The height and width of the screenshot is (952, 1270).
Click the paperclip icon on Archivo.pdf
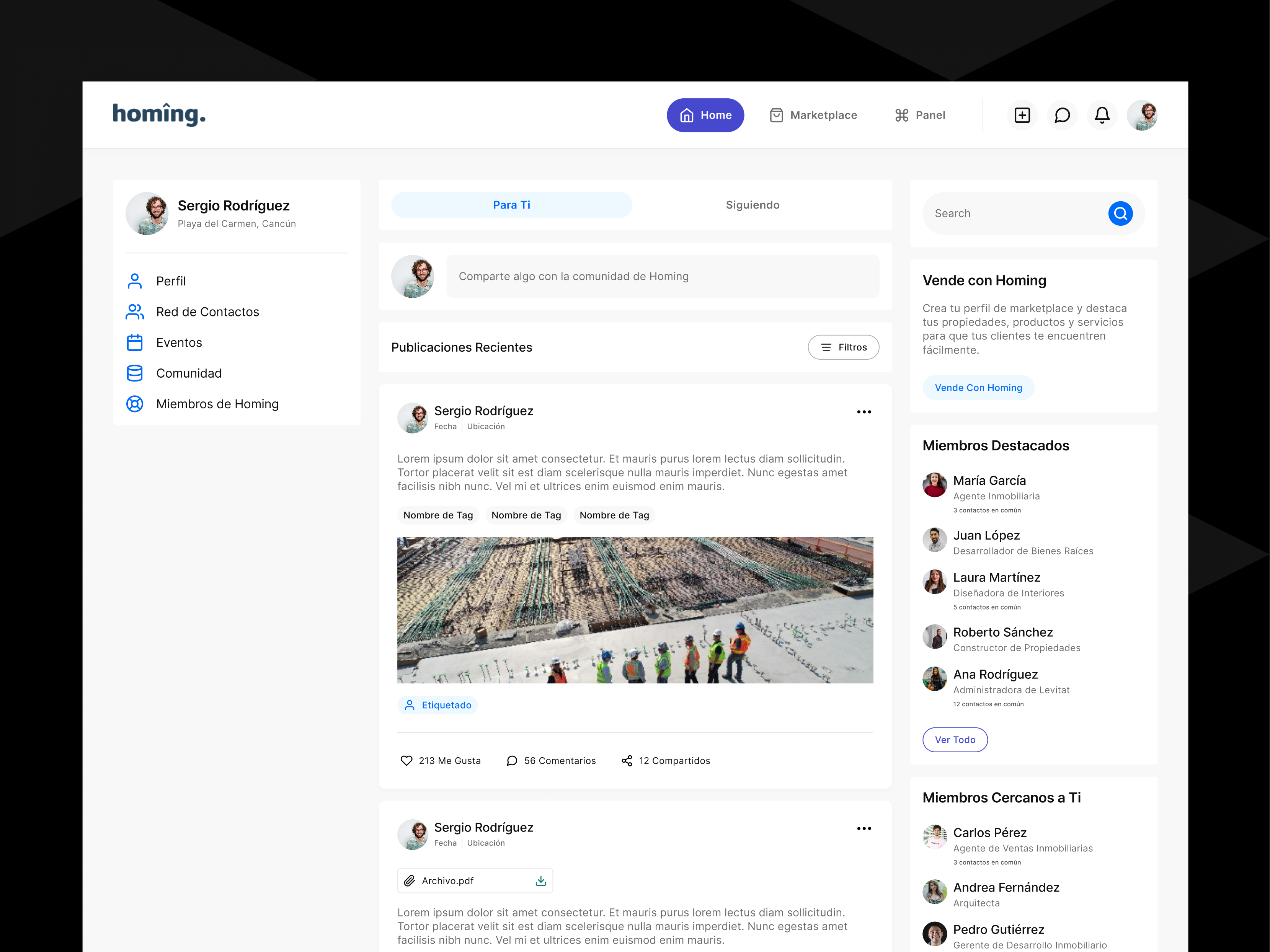410,881
